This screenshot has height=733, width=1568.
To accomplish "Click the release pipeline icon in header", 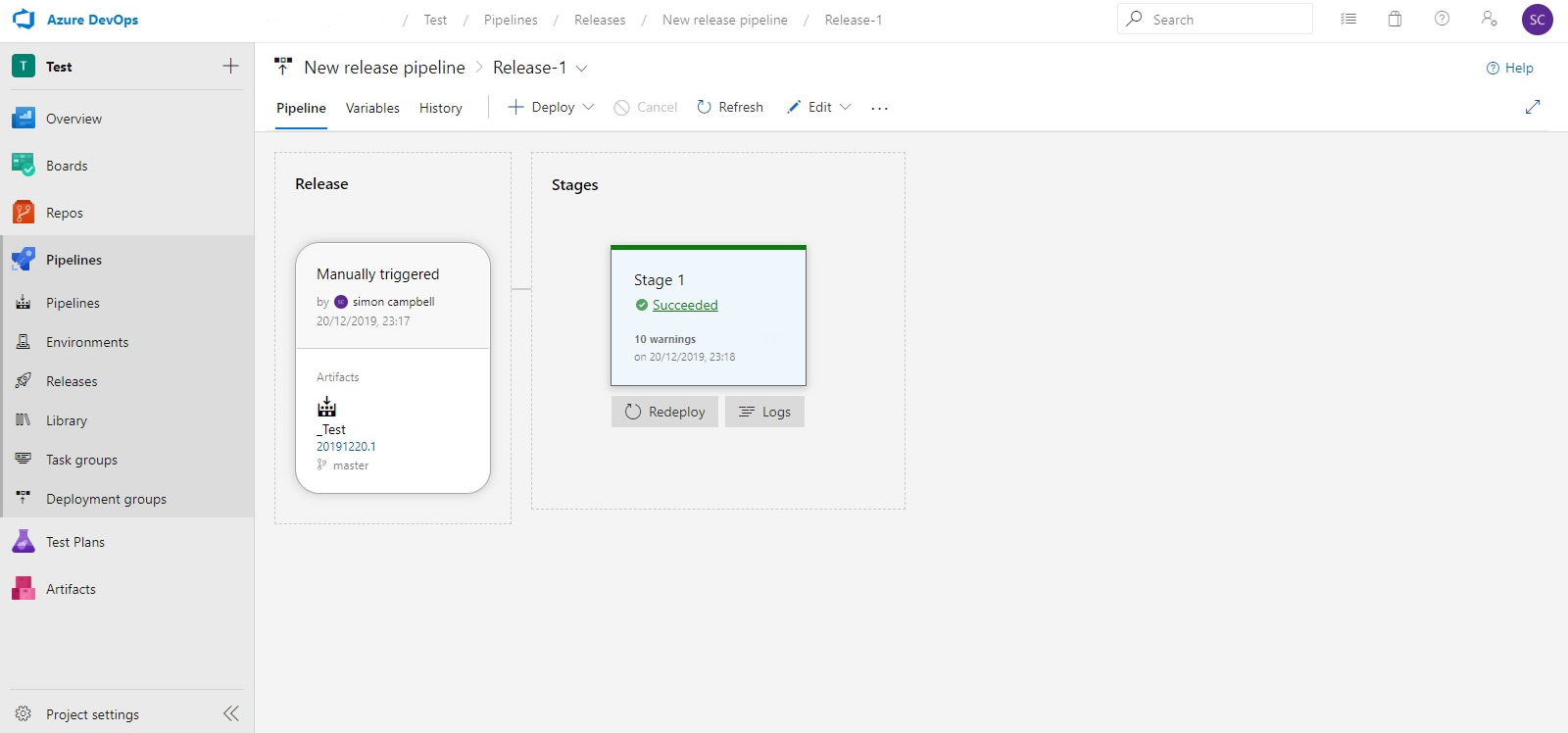I will 283,67.
